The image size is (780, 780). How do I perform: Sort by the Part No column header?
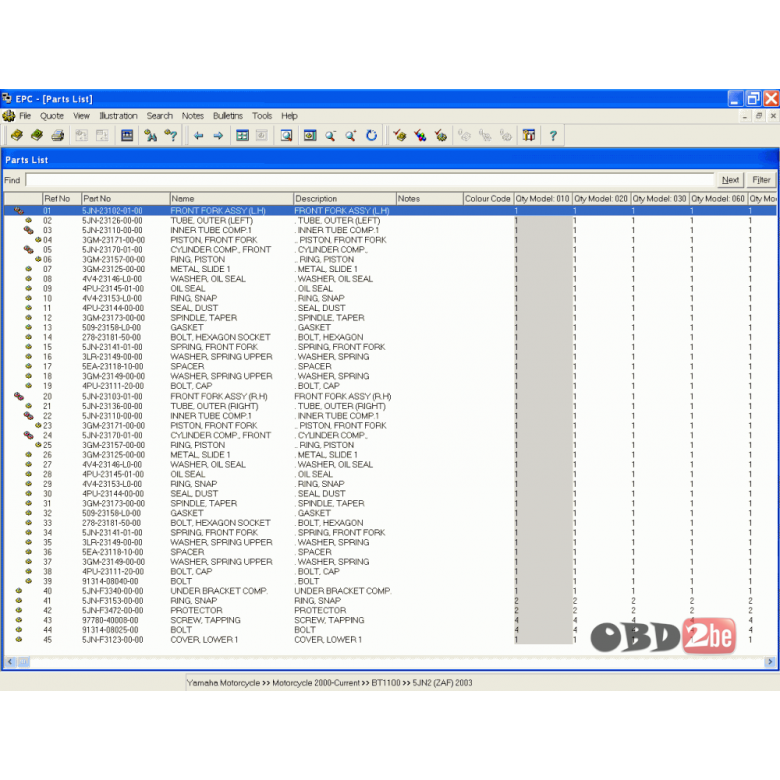[125, 198]
